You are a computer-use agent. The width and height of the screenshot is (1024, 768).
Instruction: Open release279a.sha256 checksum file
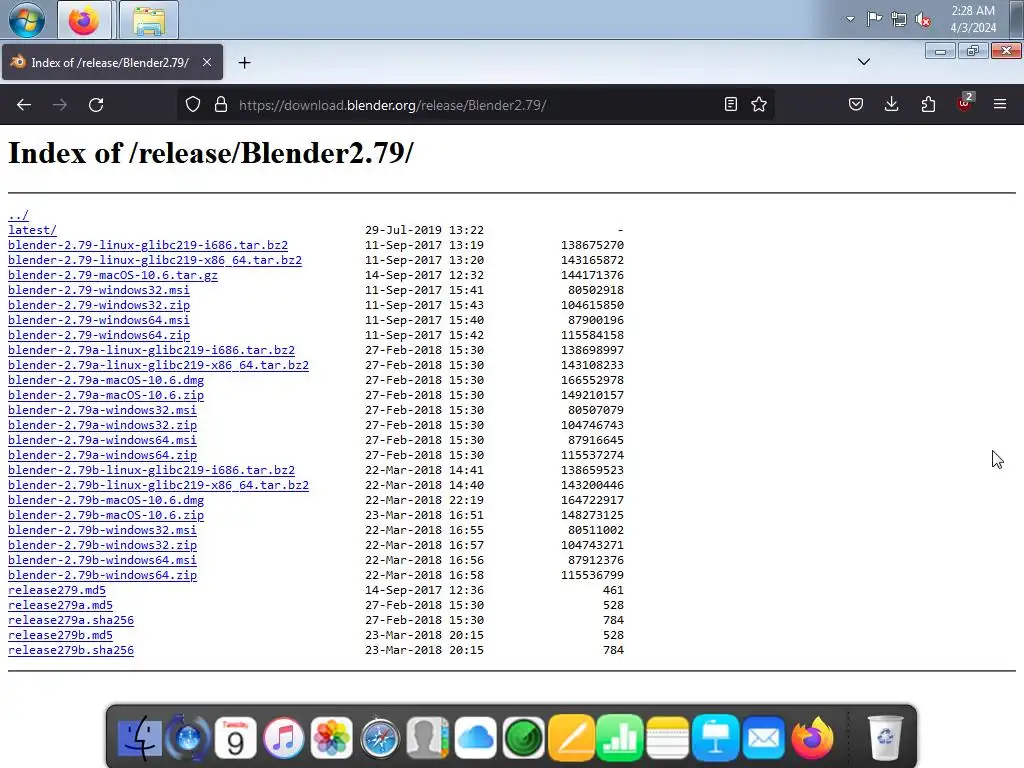tap(71, 620)
